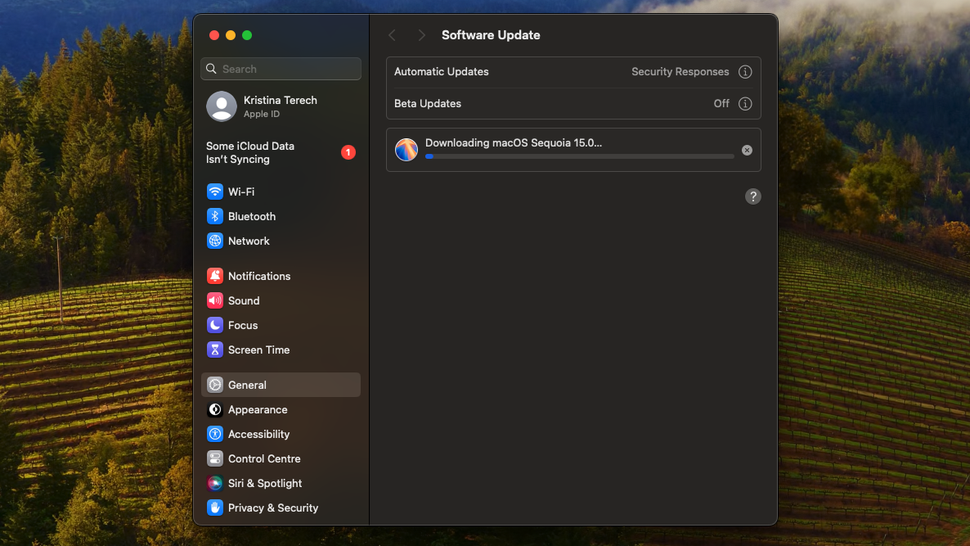Click the Automatic Updates label
The image size is (970, 546).
(441, 72)
